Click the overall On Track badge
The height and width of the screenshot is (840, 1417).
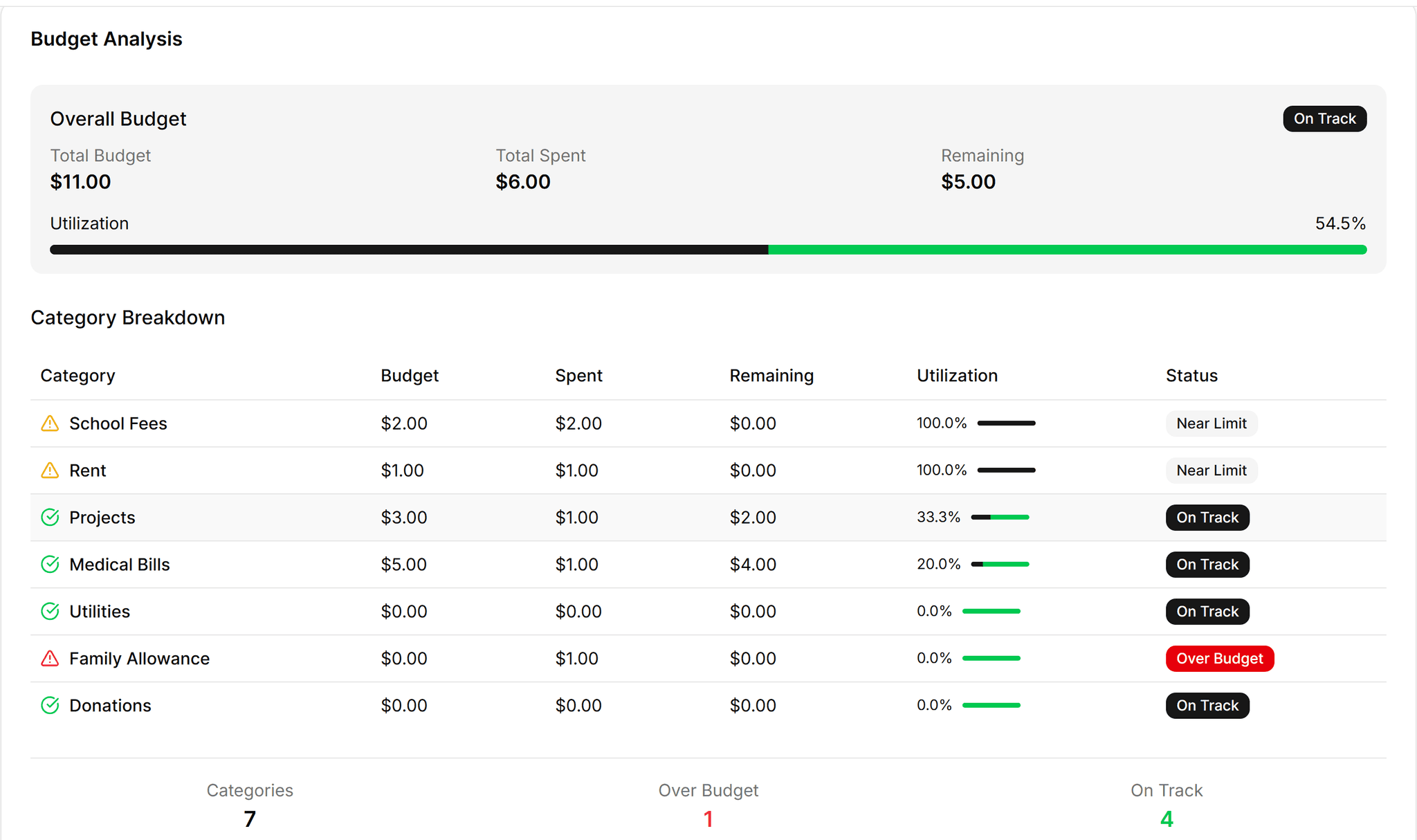[x=1324, y=119]
